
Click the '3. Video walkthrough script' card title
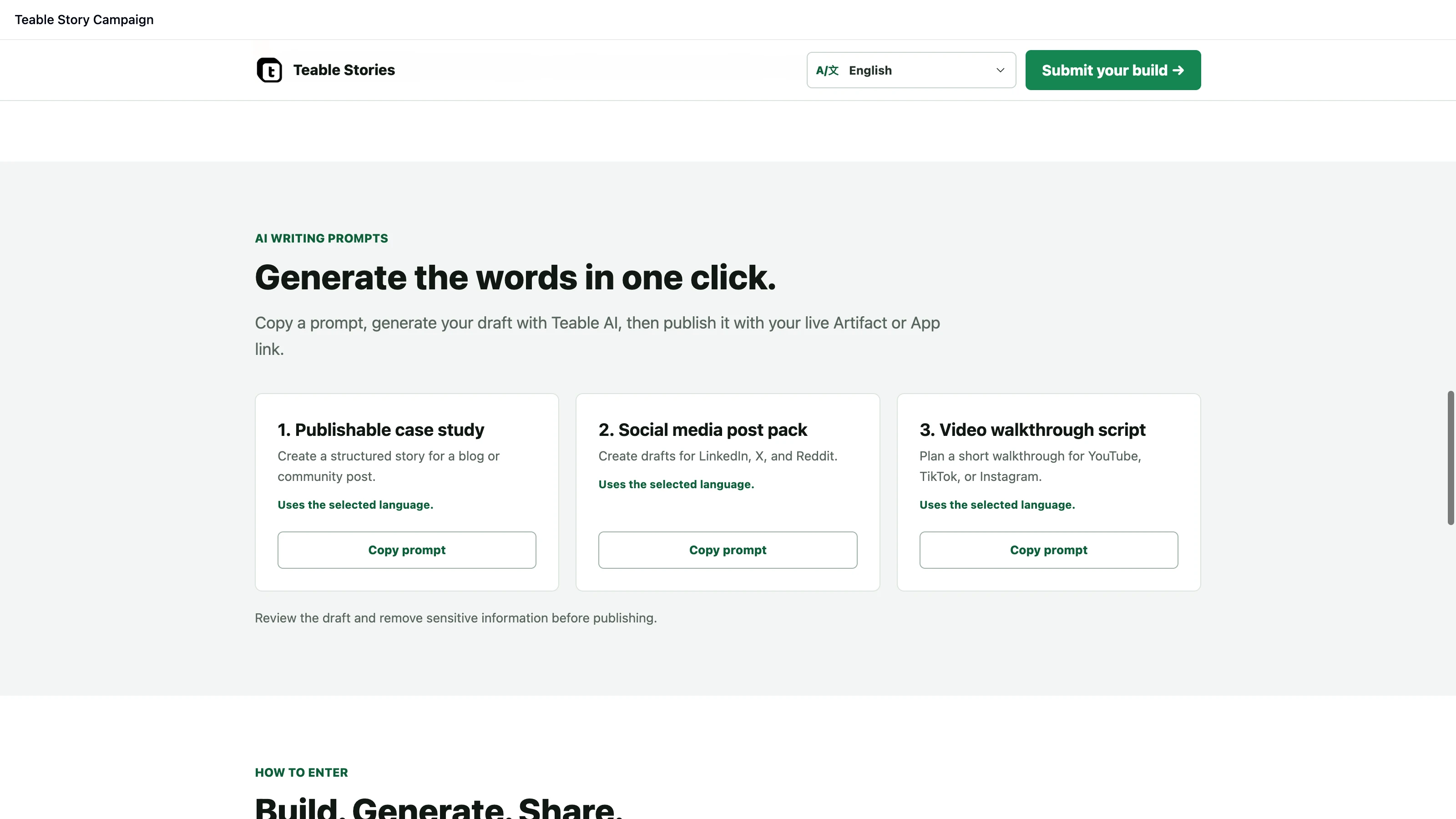1032,430
